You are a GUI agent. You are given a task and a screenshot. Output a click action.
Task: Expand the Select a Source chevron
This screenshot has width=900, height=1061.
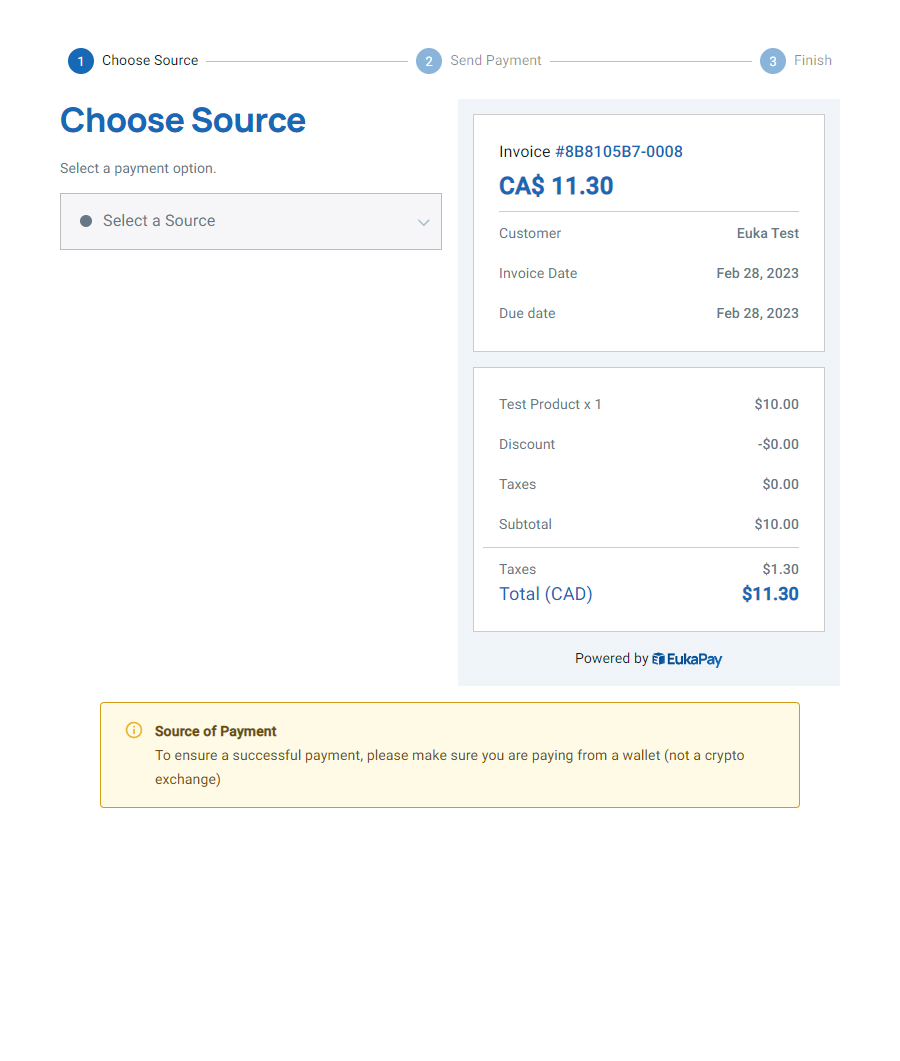[424, 222]
